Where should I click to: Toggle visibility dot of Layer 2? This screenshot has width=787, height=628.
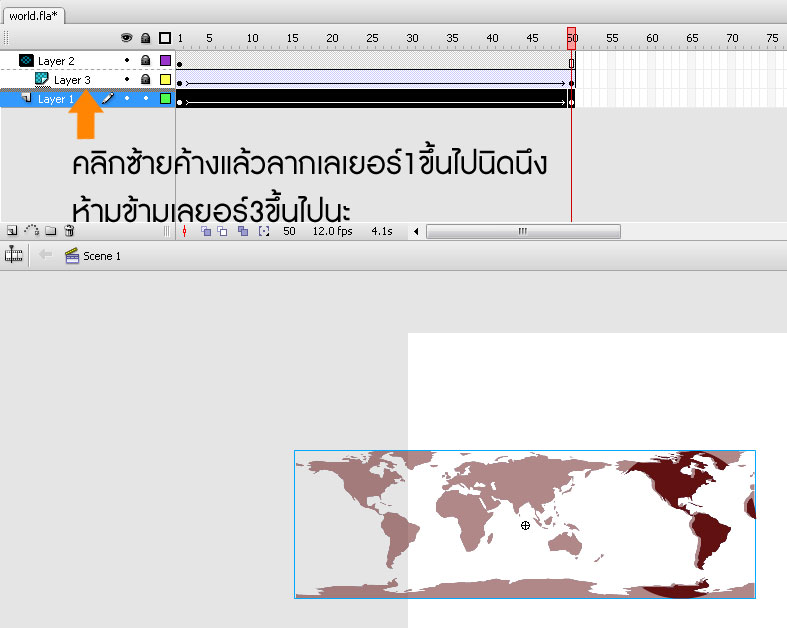(127, 60)
